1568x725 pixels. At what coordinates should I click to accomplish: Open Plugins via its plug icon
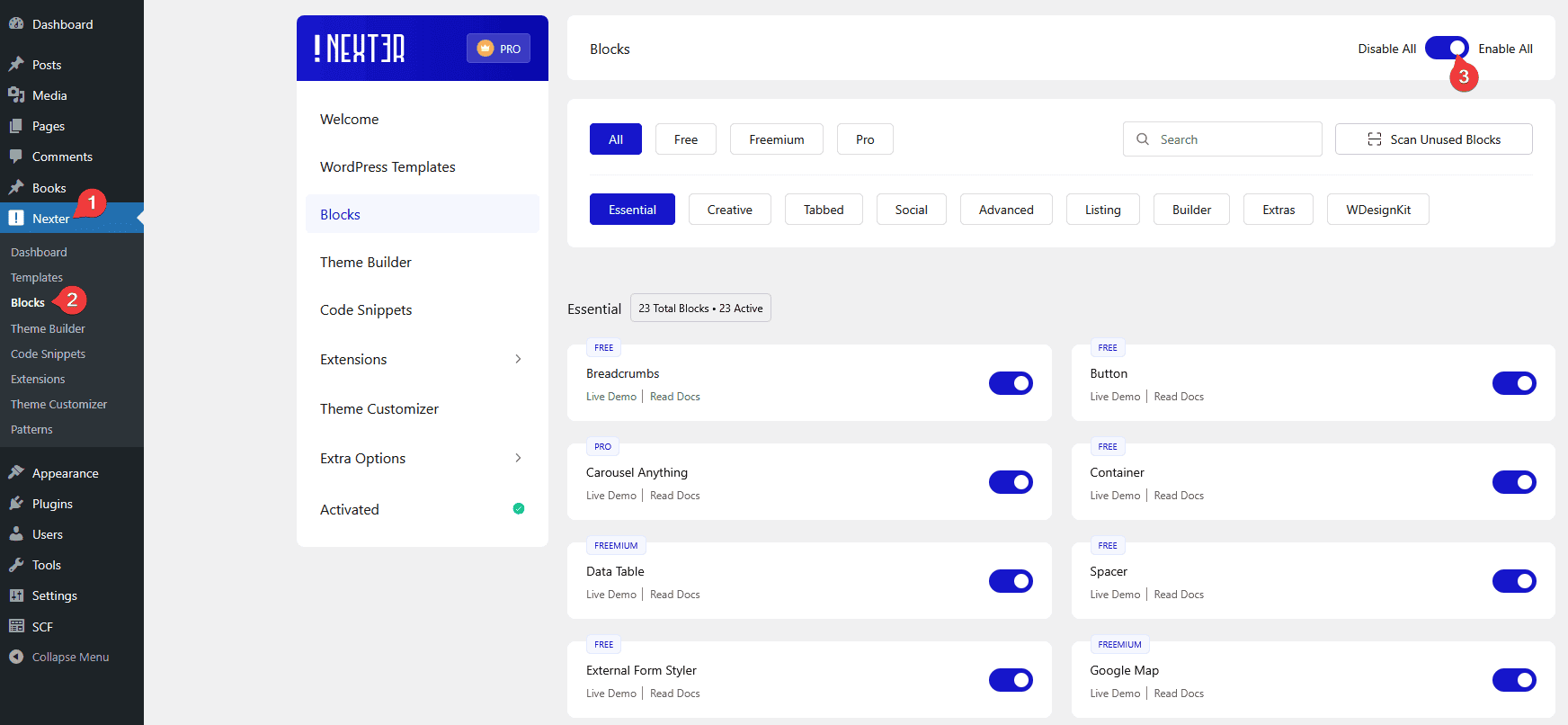click(x=16, y=504)
